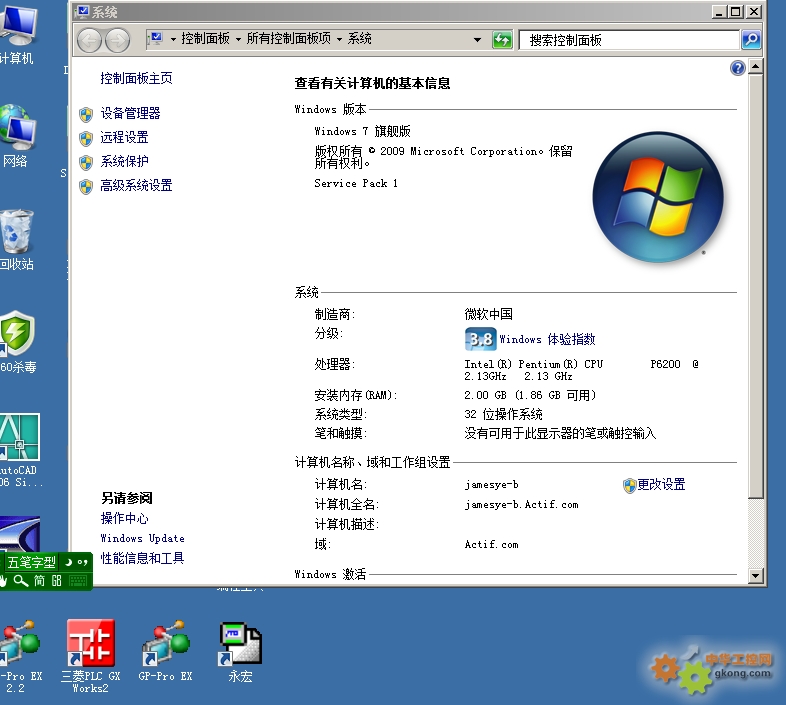Viewport: 786px width, 705px height.
Task: Expand the dropdown arrow before 控制面板
Action: click(x=173, y=39)
